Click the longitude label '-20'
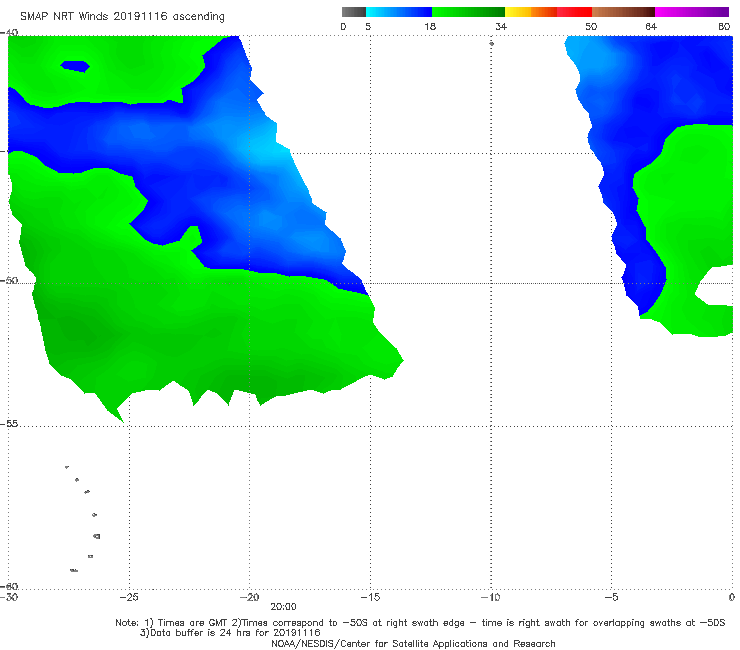This screenshot has height=650, width=740. pyautogui.click(x=250, y=597)
